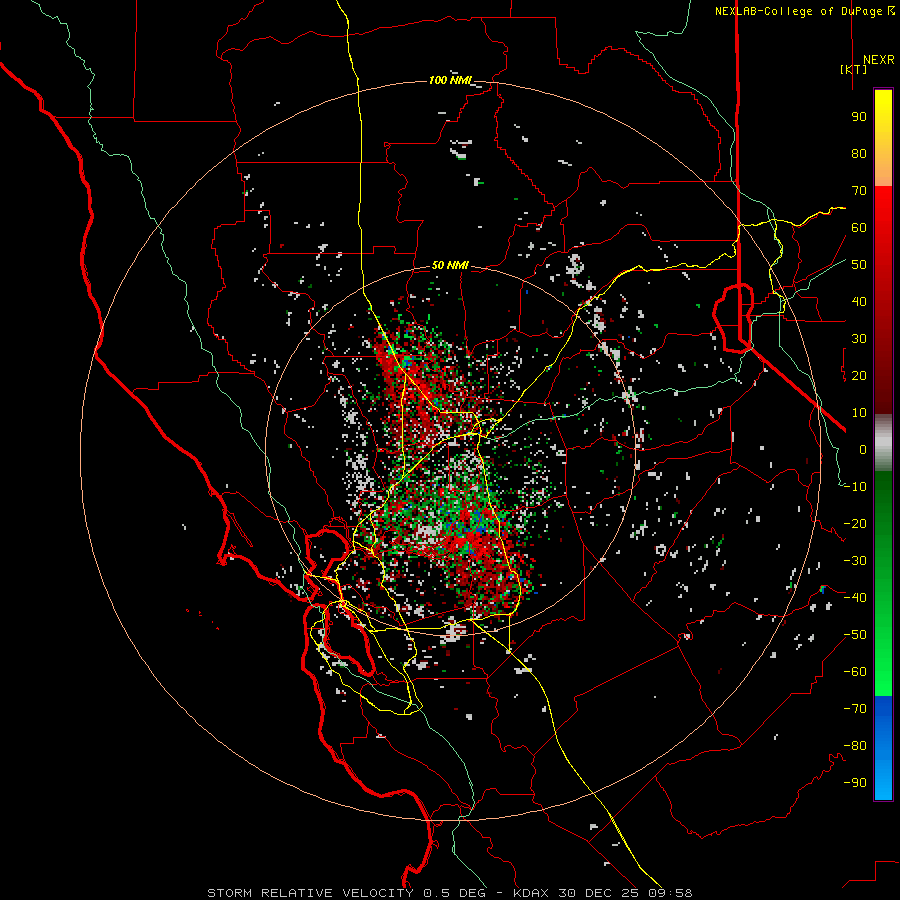900x900 pixels.
Task: Click the 90 value on the scale
Action: (859, 117)
